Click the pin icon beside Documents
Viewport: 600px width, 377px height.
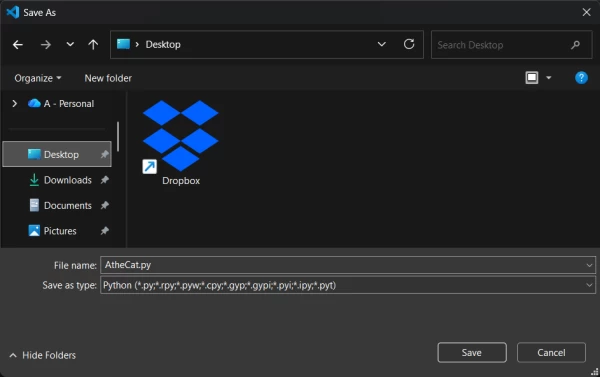click(x=104, y=206)
